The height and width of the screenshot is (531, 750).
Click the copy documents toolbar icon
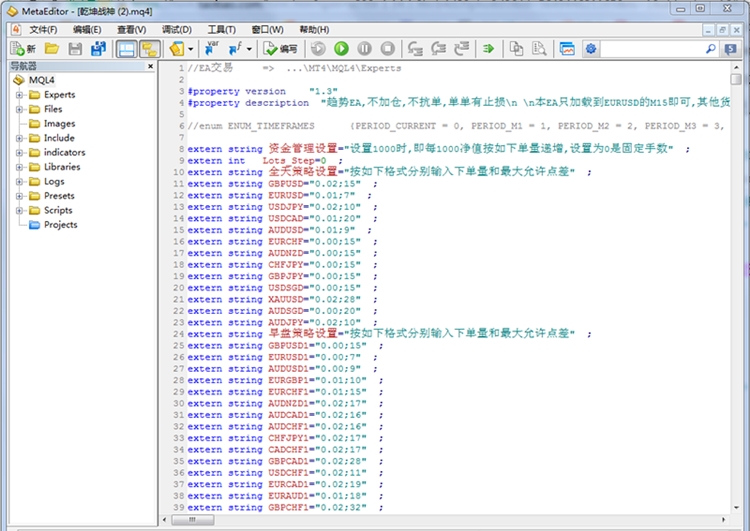click(516, 49)
